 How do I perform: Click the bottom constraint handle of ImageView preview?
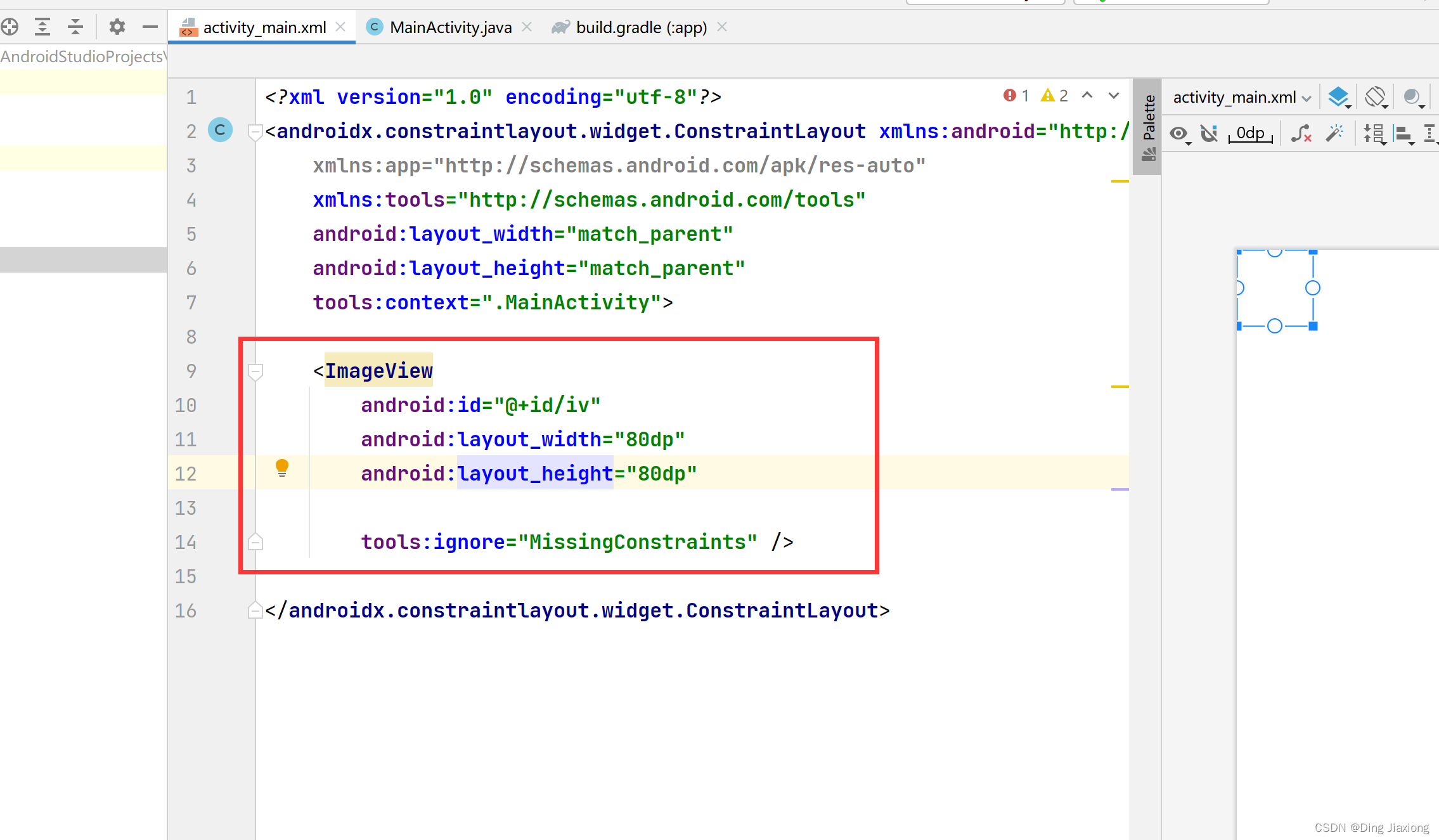click(x=1275, y=326)
